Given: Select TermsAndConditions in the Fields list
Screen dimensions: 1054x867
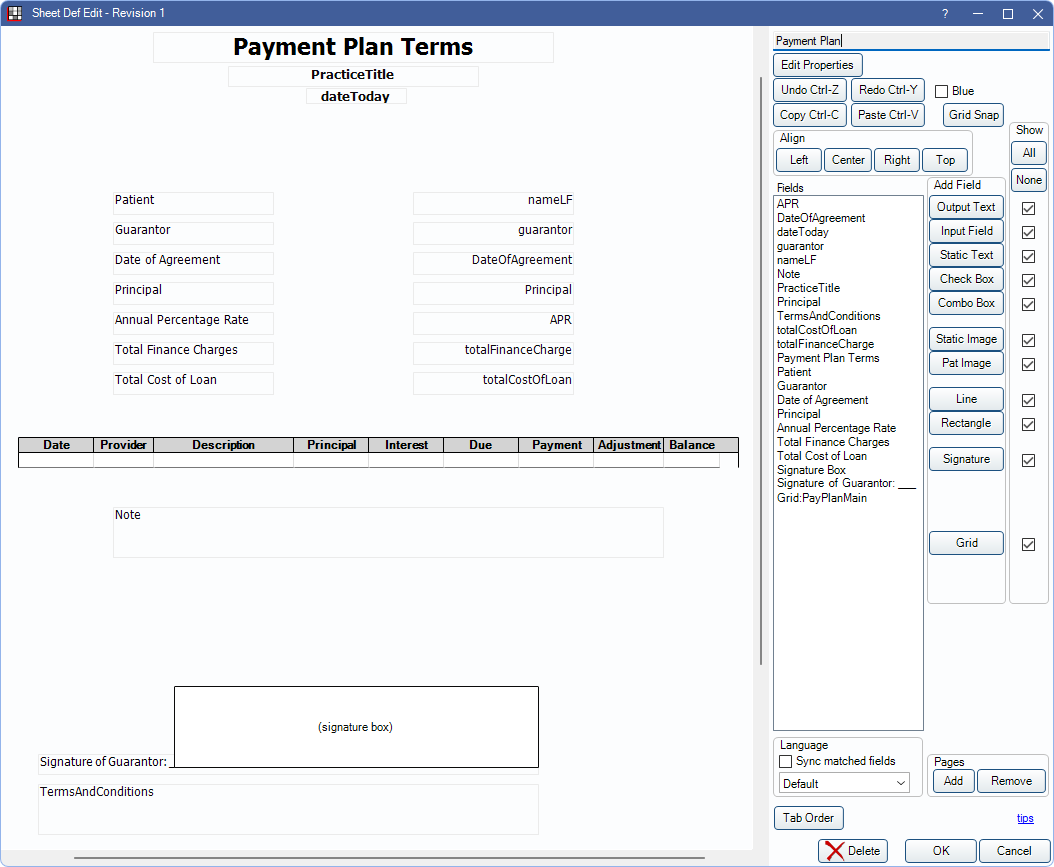Looking at the screenshot, I should tap(828, 316).
